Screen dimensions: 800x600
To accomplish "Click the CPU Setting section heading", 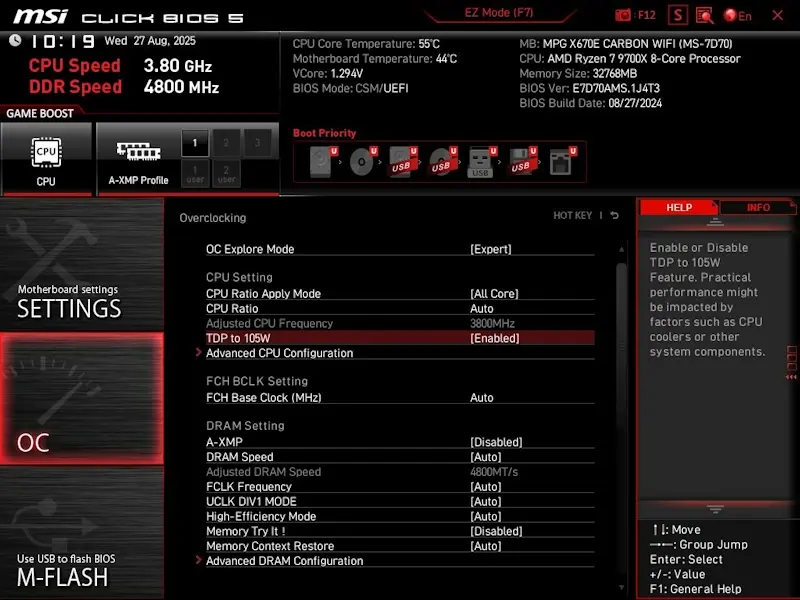I will coord(239,278).
